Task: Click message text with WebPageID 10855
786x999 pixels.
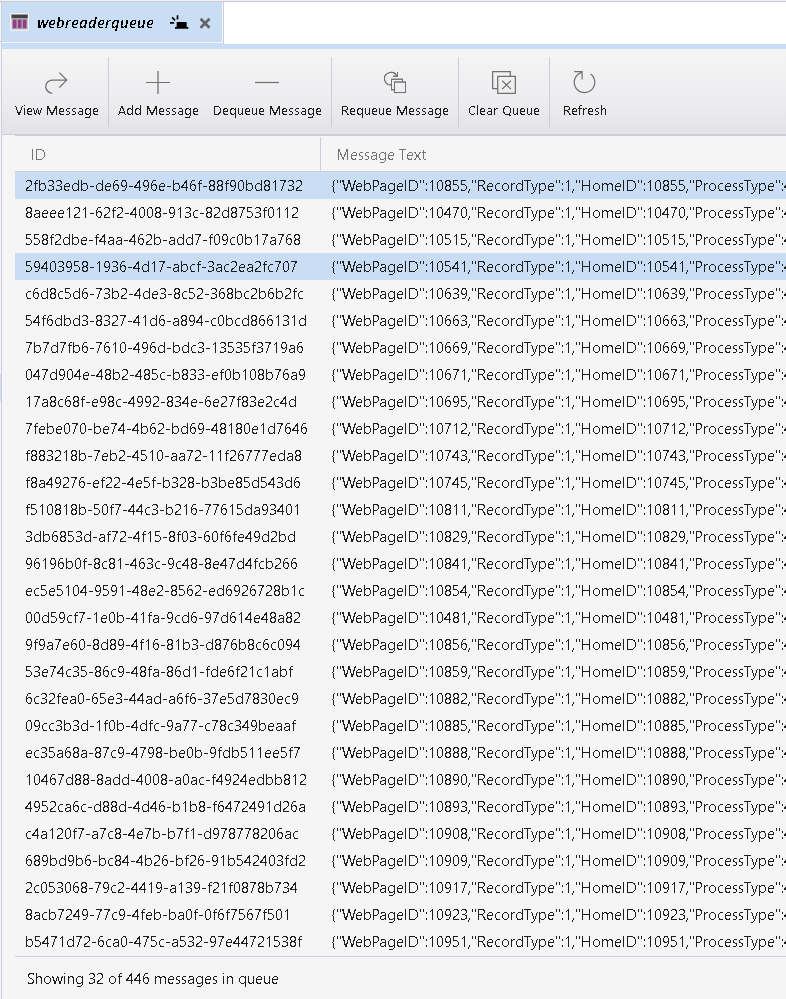Action: click(558, 185)
